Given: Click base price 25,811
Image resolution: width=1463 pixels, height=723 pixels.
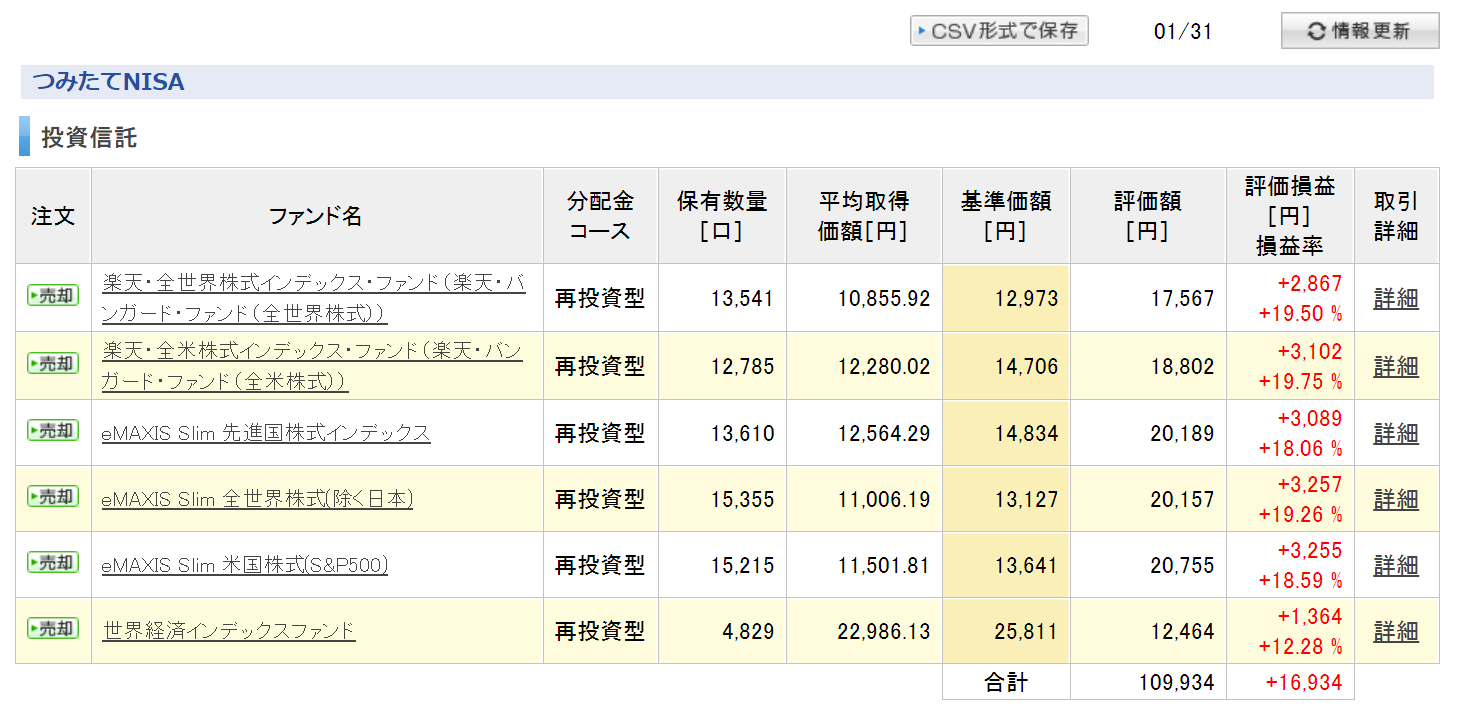Looking at the screenshot, I should tap(1026, 631).
